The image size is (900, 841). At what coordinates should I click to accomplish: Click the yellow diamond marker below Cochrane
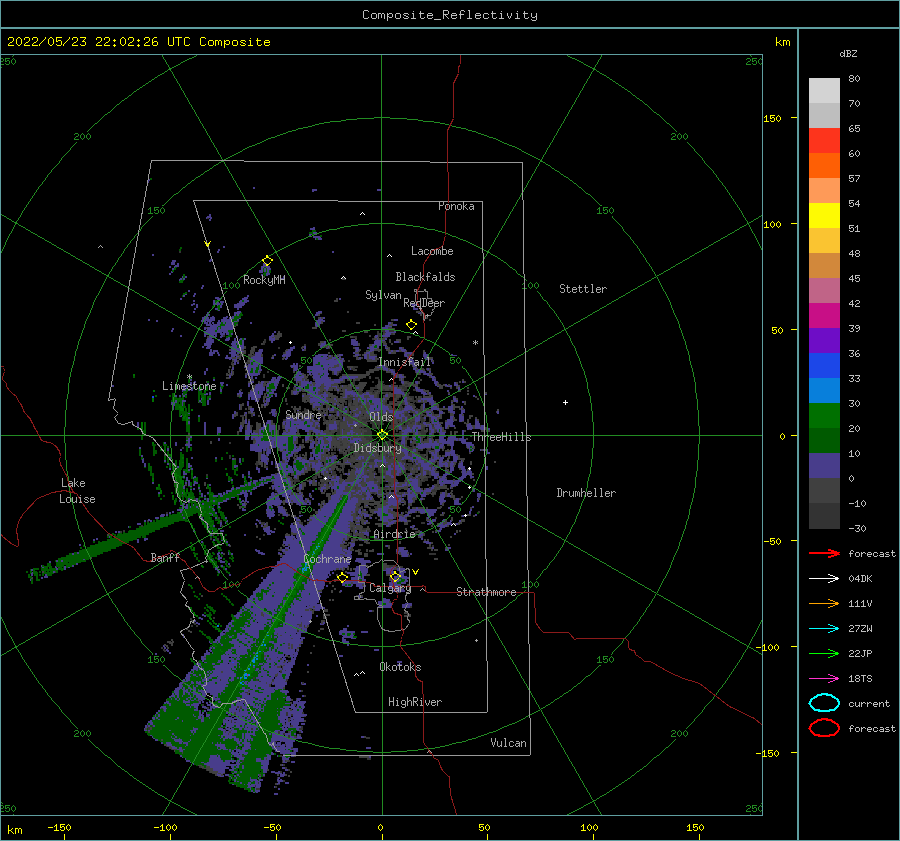343,578
